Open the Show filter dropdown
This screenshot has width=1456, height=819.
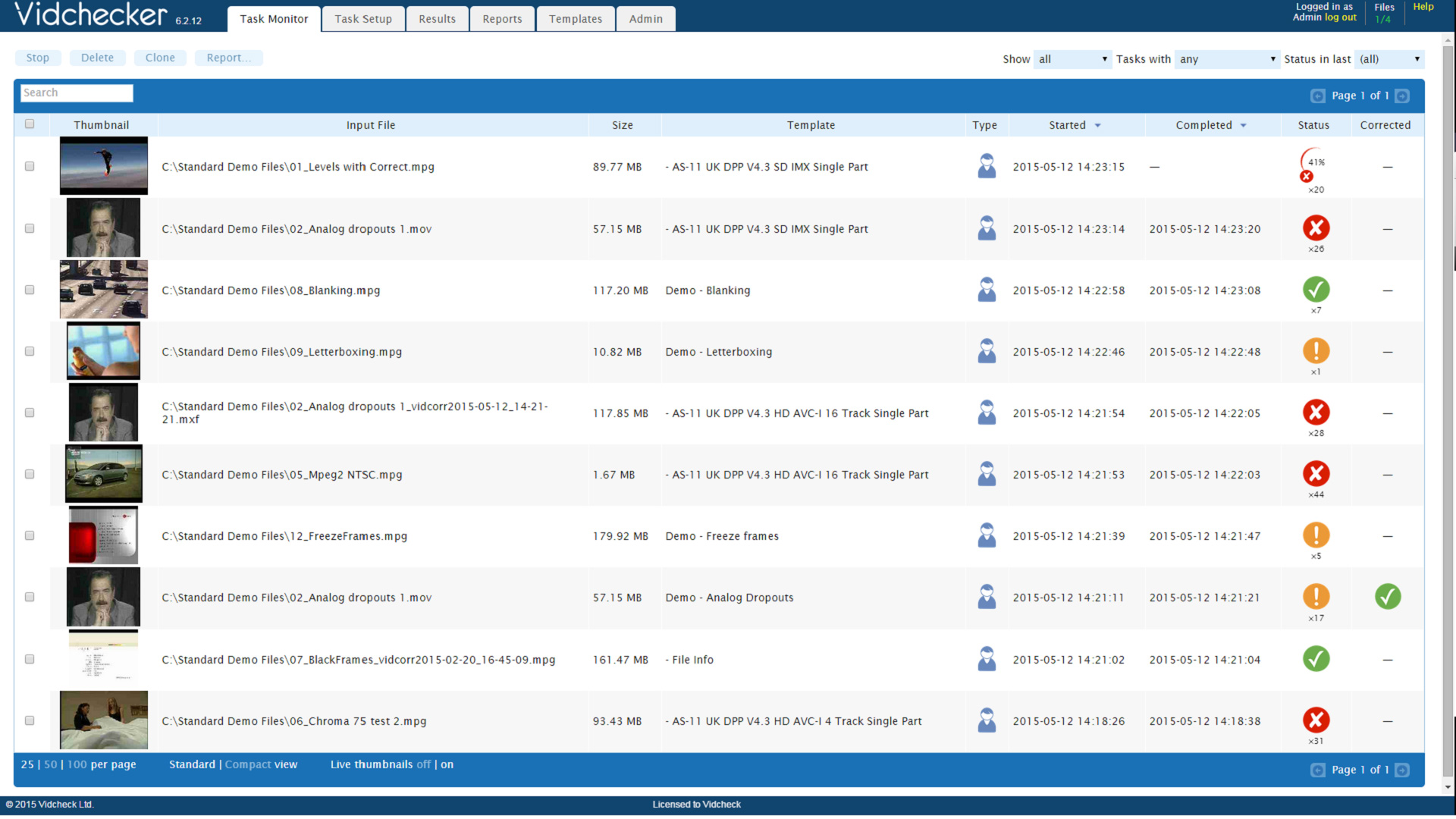tap(1072, 59)
